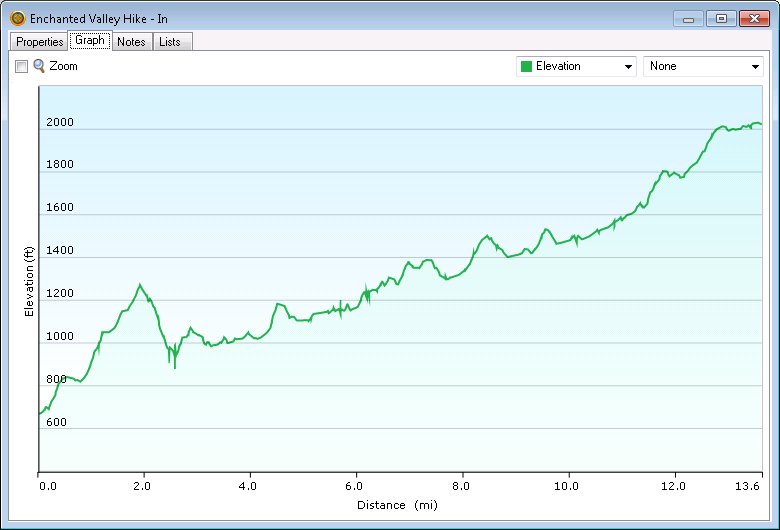Open the Elevation dropdown

[x=576, y=66]
